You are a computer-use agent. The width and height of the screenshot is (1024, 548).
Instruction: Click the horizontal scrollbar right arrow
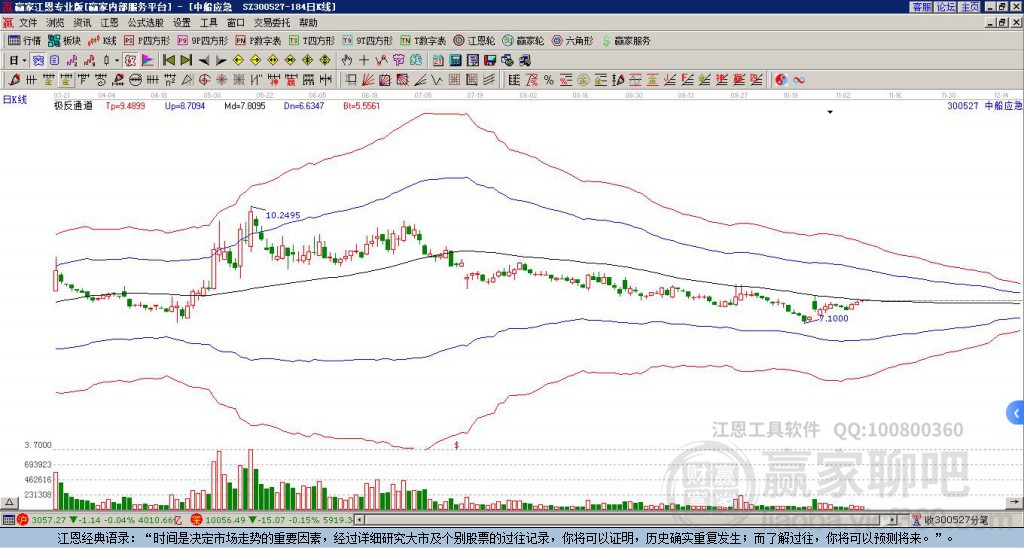pos(893,520)
